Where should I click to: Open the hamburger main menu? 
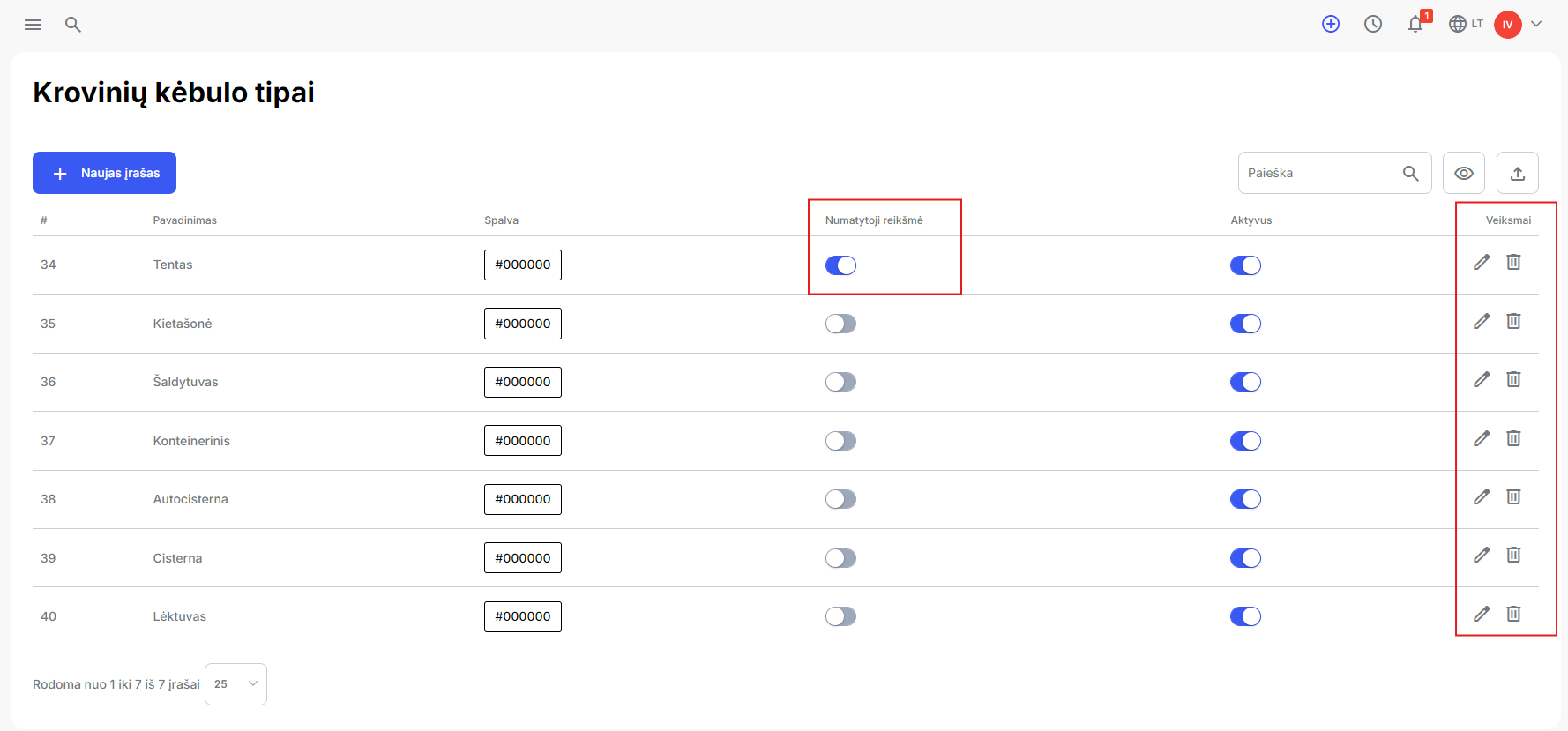pyautogui.click(x=33, y=25)
